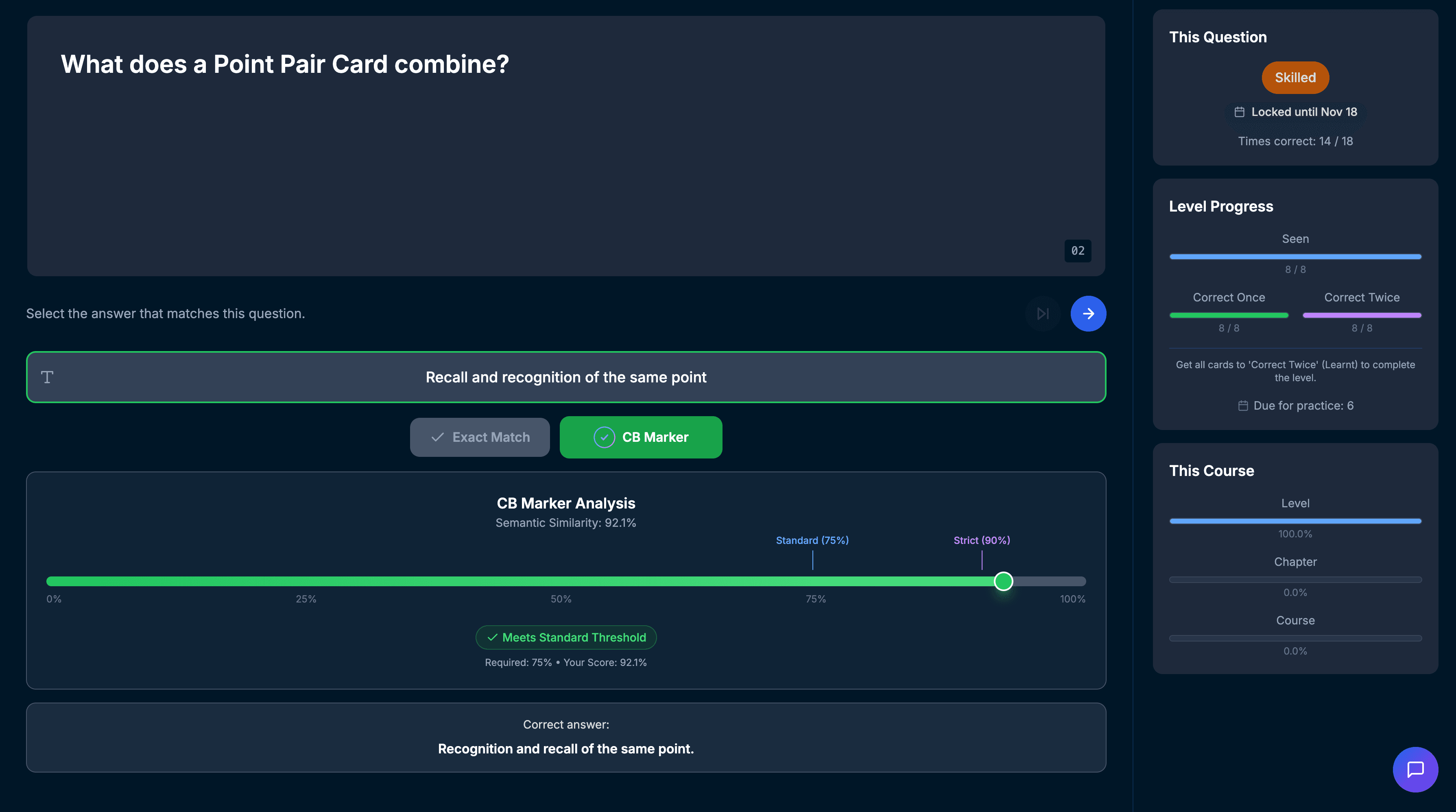
Task: Click the Exact Match checkmark icon
Action: tap(437, 437)
